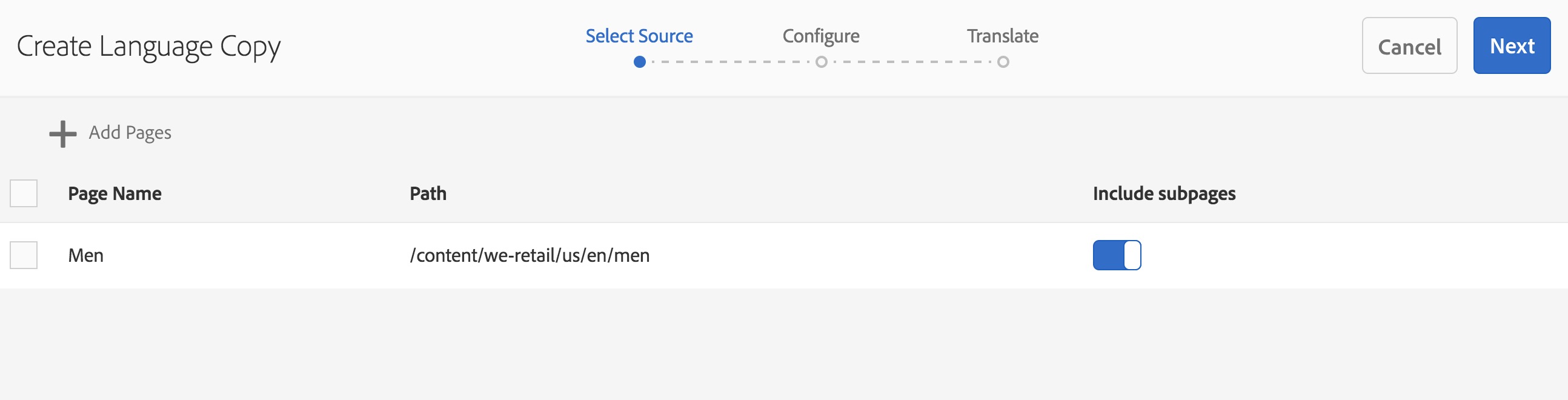The height and width of the screenshot is (400, 1568).
Task: Check the checkbox for the Men row
Action: point(24,255)
